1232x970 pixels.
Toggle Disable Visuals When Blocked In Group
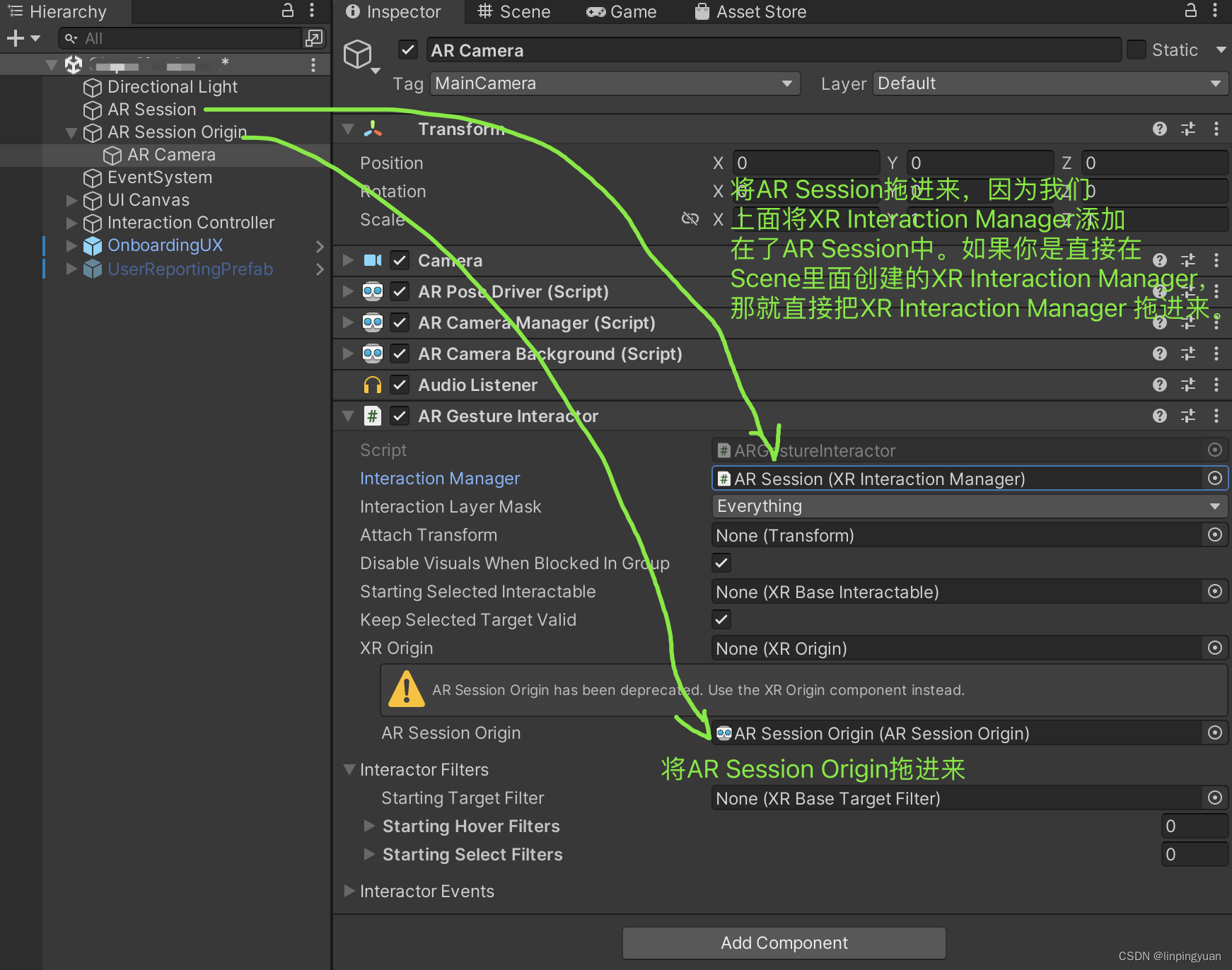point(721,563)
